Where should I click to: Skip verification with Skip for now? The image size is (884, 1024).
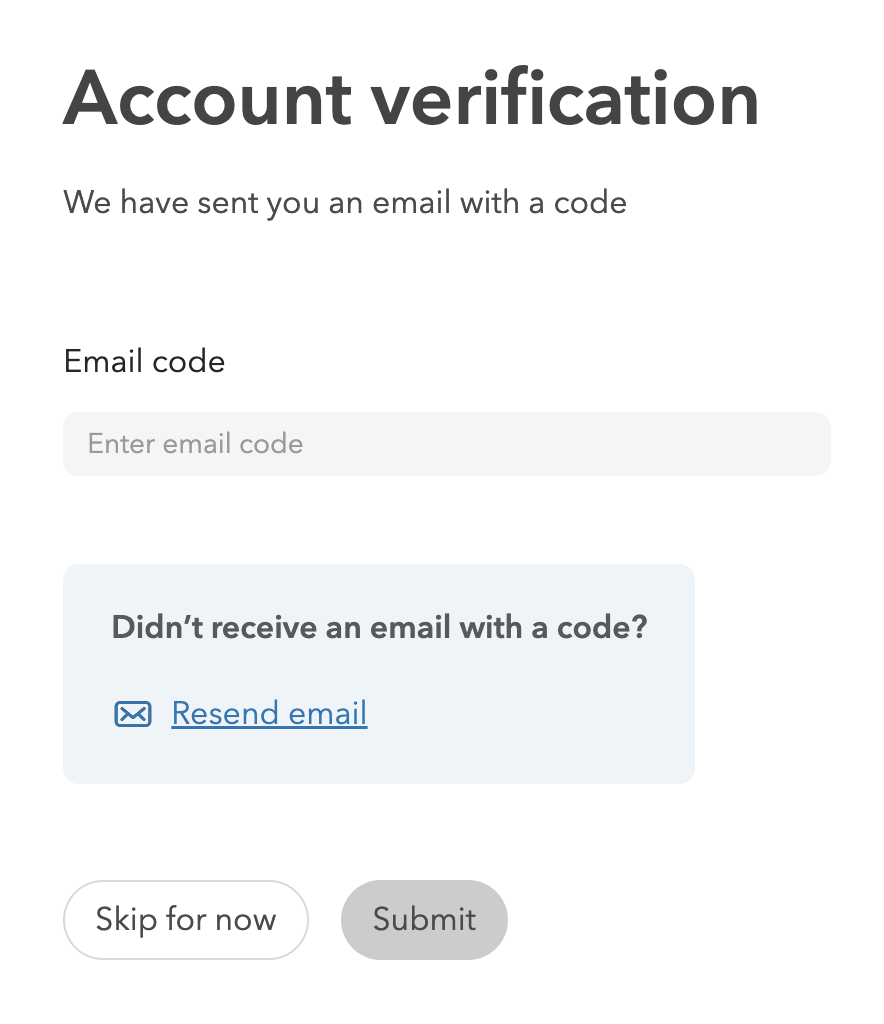(x=185, y=920)
